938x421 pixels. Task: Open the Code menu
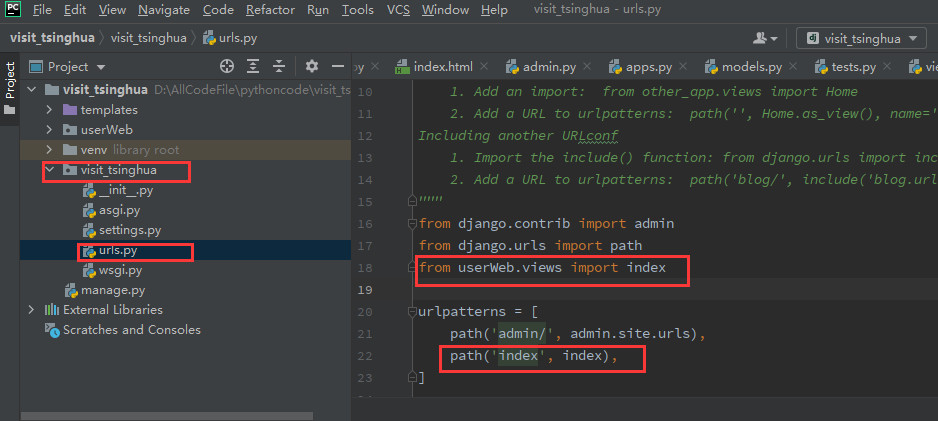(x=218, y=10)
